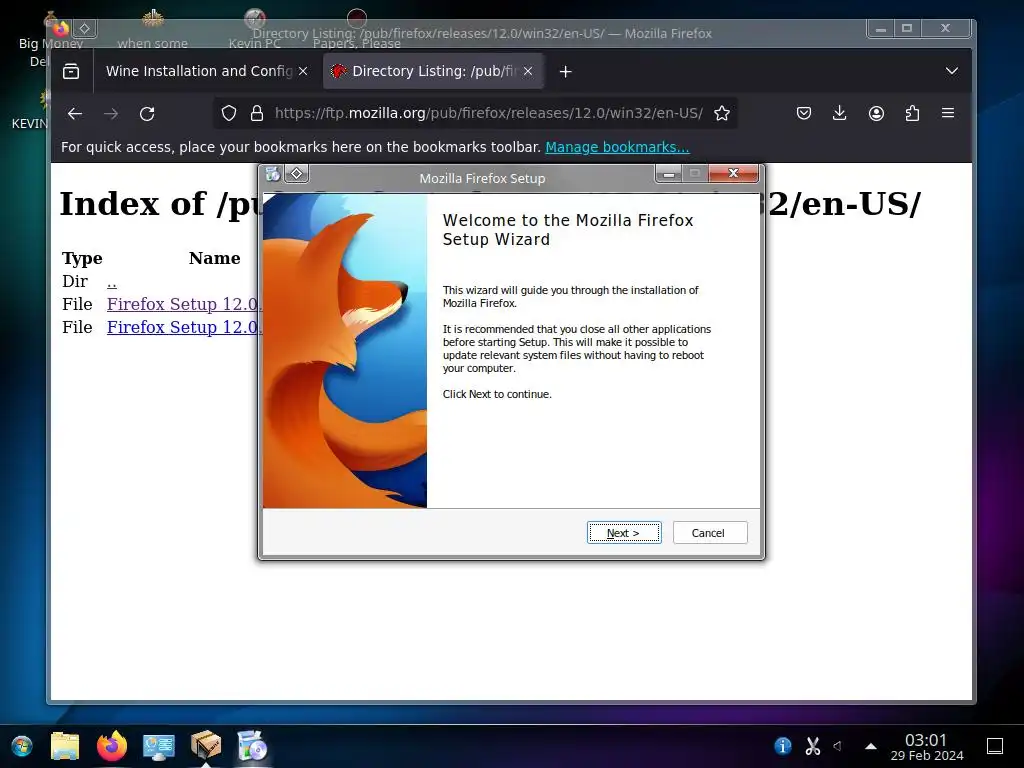Maximize the Mozilla Firefox browser window
This screenshot has width=1024, height=768.
[907, 29]
